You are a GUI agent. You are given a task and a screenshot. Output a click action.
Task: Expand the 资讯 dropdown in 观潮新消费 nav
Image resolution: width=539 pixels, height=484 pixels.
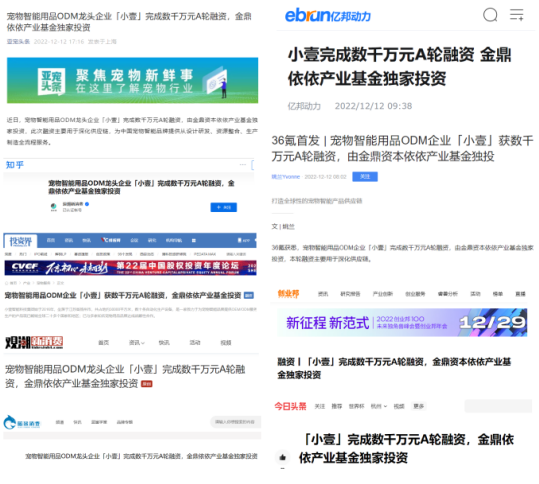pyautogui.click(x=136, y=343)
